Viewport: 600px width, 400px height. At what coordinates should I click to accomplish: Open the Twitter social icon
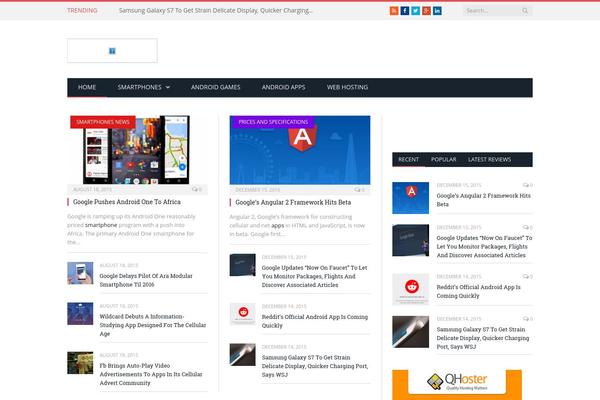[416, 11]
